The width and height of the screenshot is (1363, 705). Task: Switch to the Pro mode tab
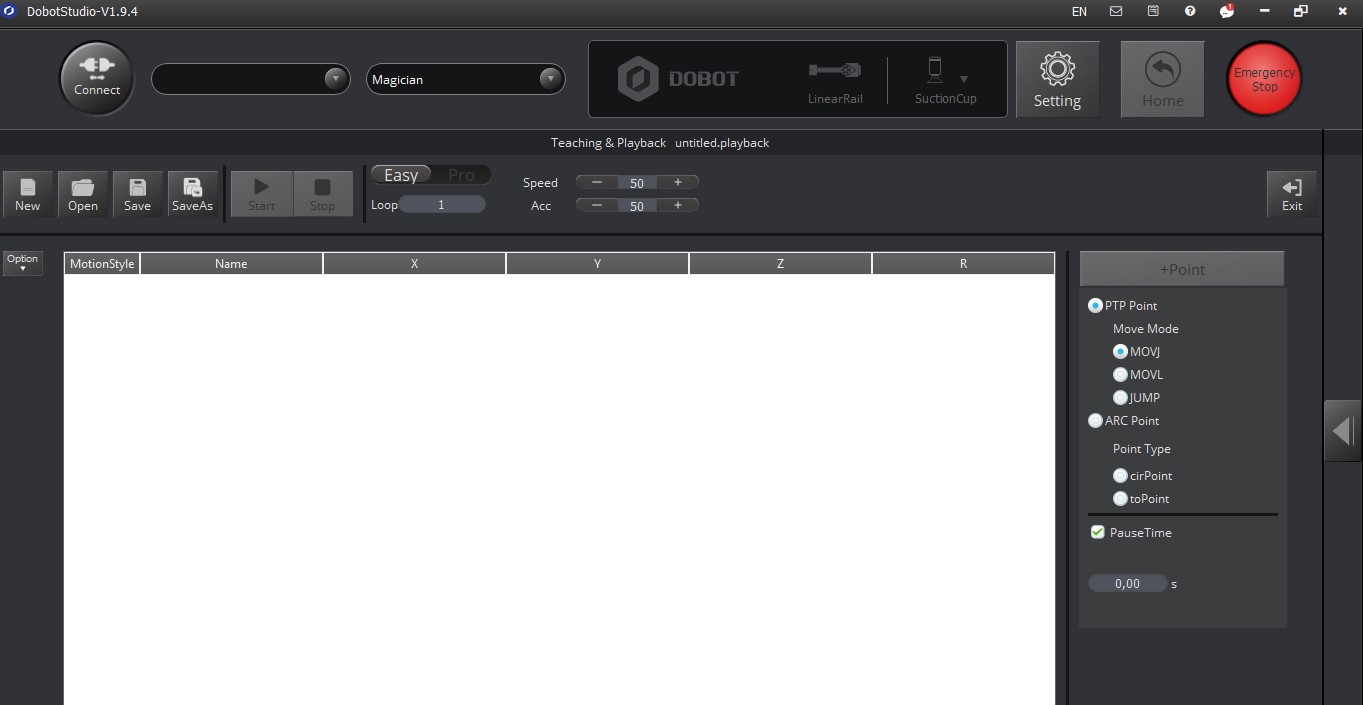click(x=462, y=174)
